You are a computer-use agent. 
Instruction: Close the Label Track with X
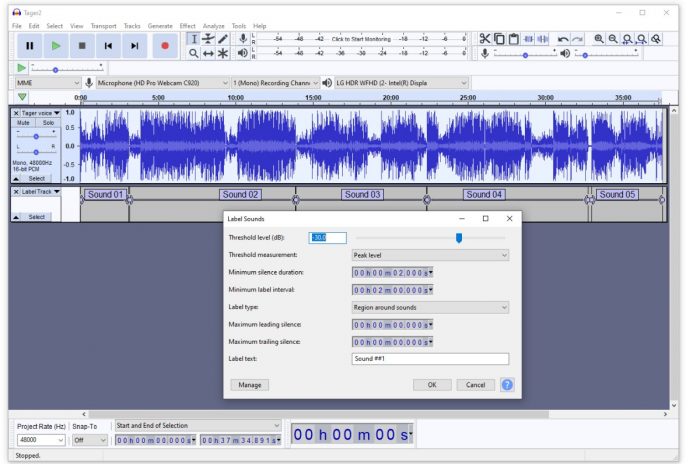pyautogui.click(x=16, y=191)
